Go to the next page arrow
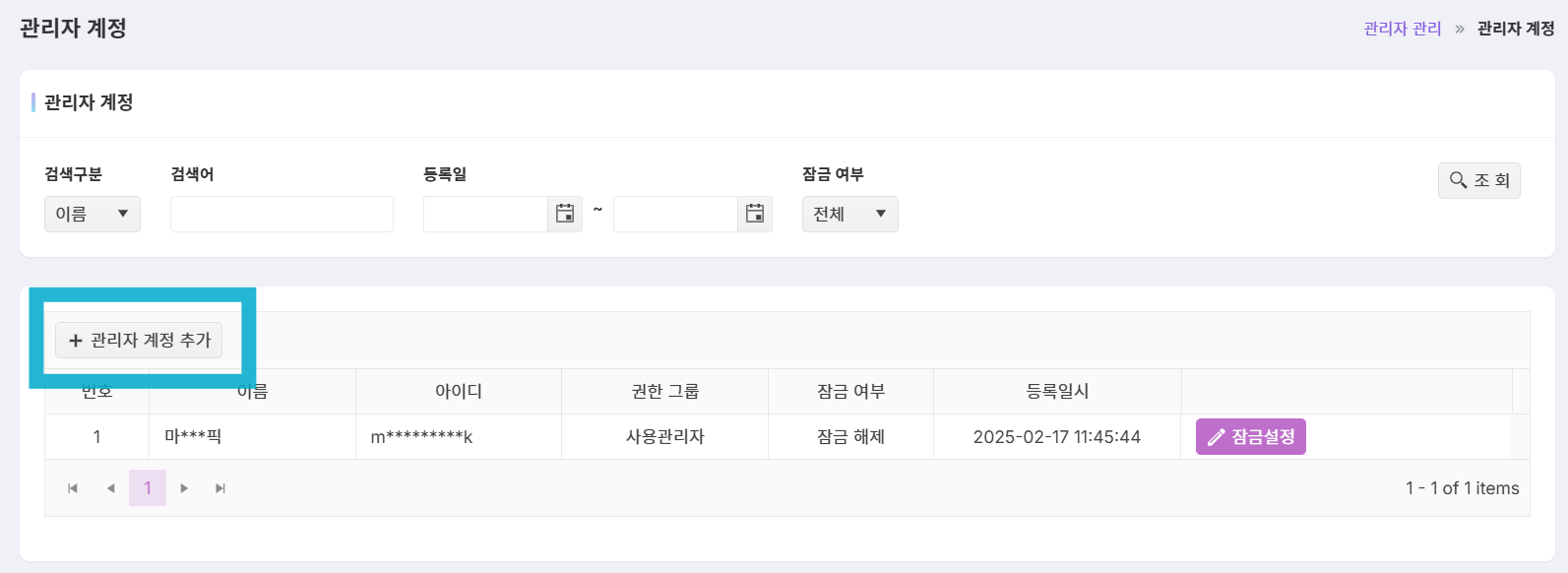 184,488
